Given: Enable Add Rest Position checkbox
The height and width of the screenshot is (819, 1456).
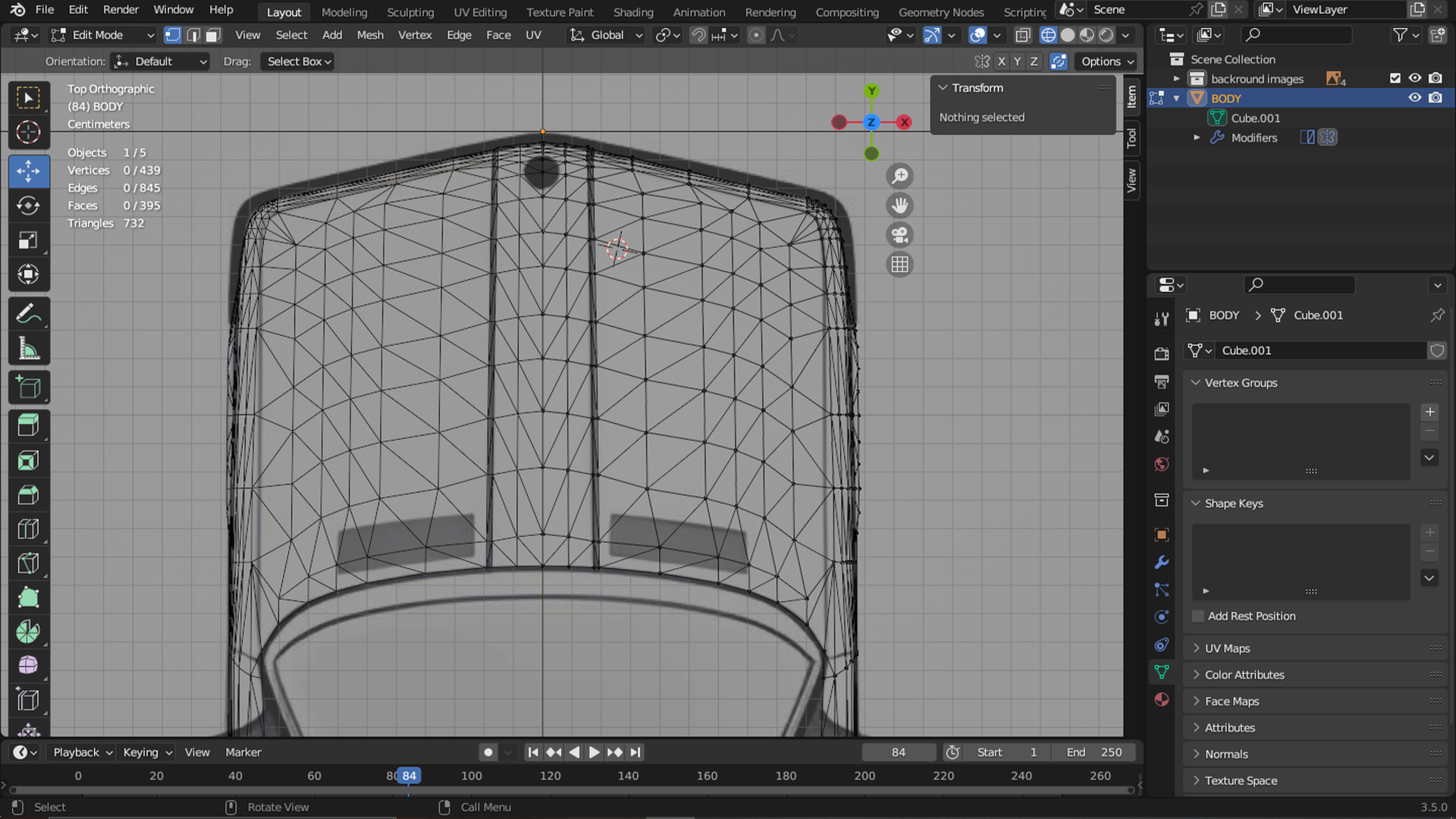Looking at the screenshot, I should point(1198,616).
